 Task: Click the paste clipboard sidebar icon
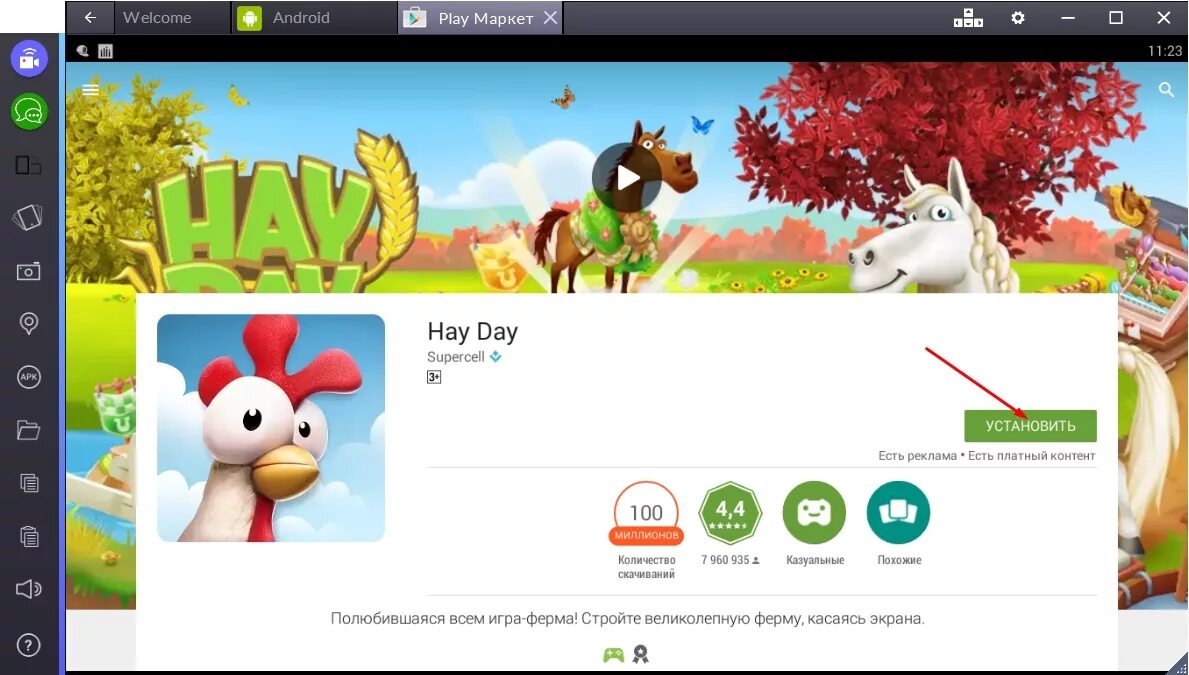coord(29,536)
